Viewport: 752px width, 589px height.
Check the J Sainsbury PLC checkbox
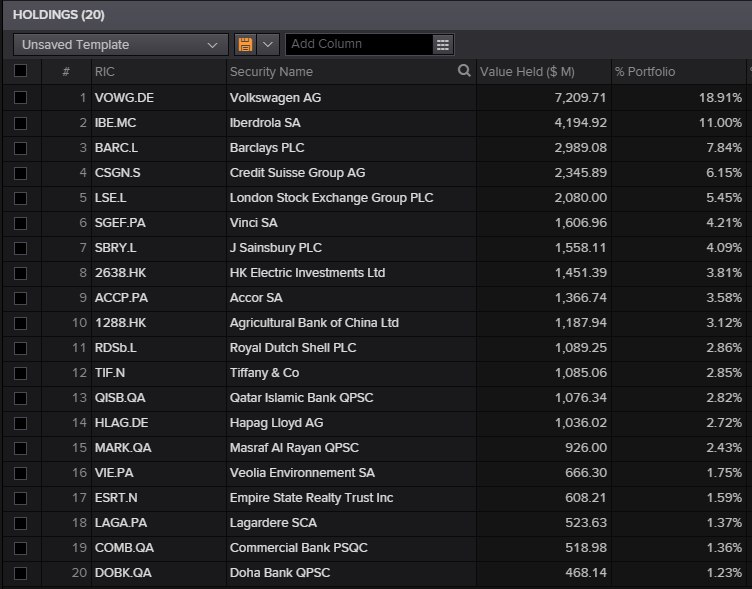(x=20, y=248)
